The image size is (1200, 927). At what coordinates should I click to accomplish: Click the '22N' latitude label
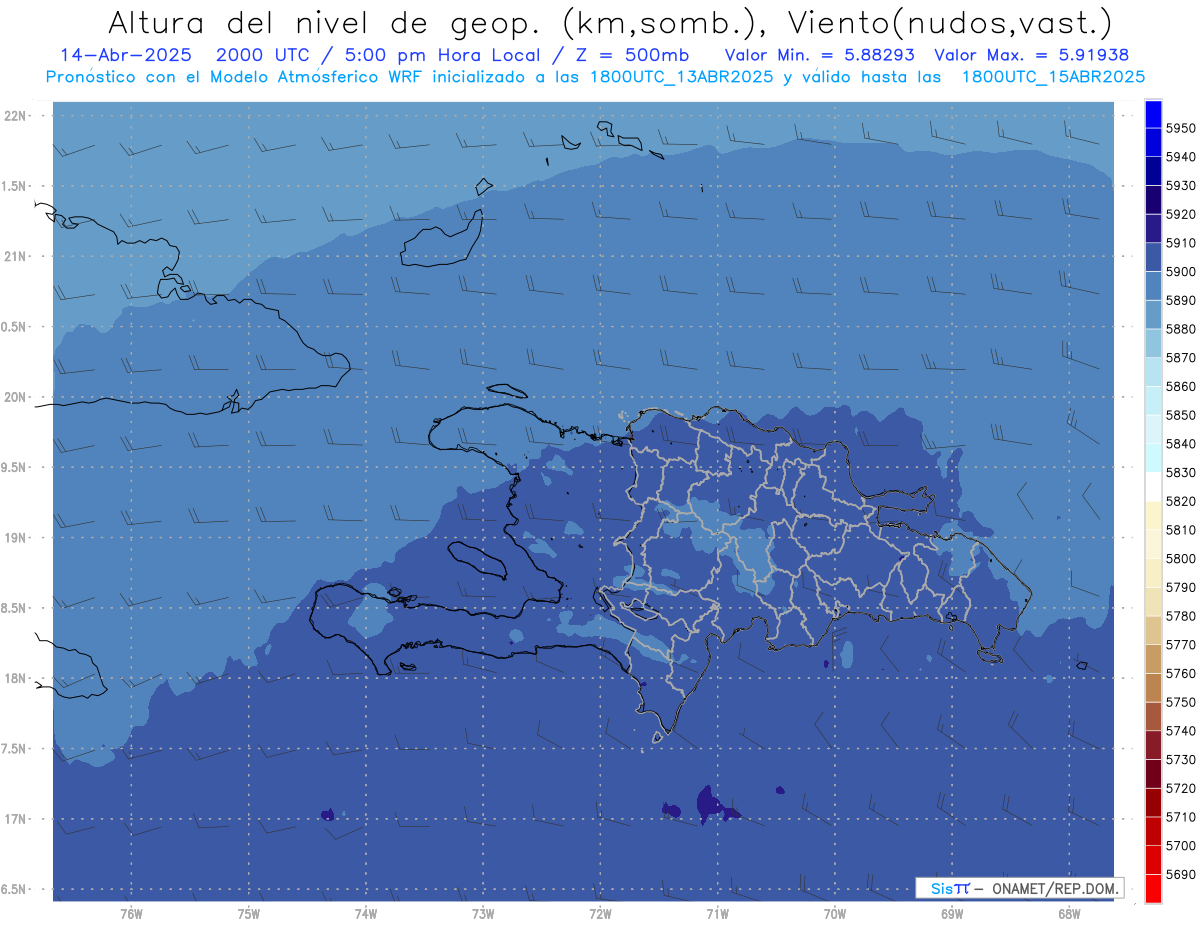pos(17,115)
